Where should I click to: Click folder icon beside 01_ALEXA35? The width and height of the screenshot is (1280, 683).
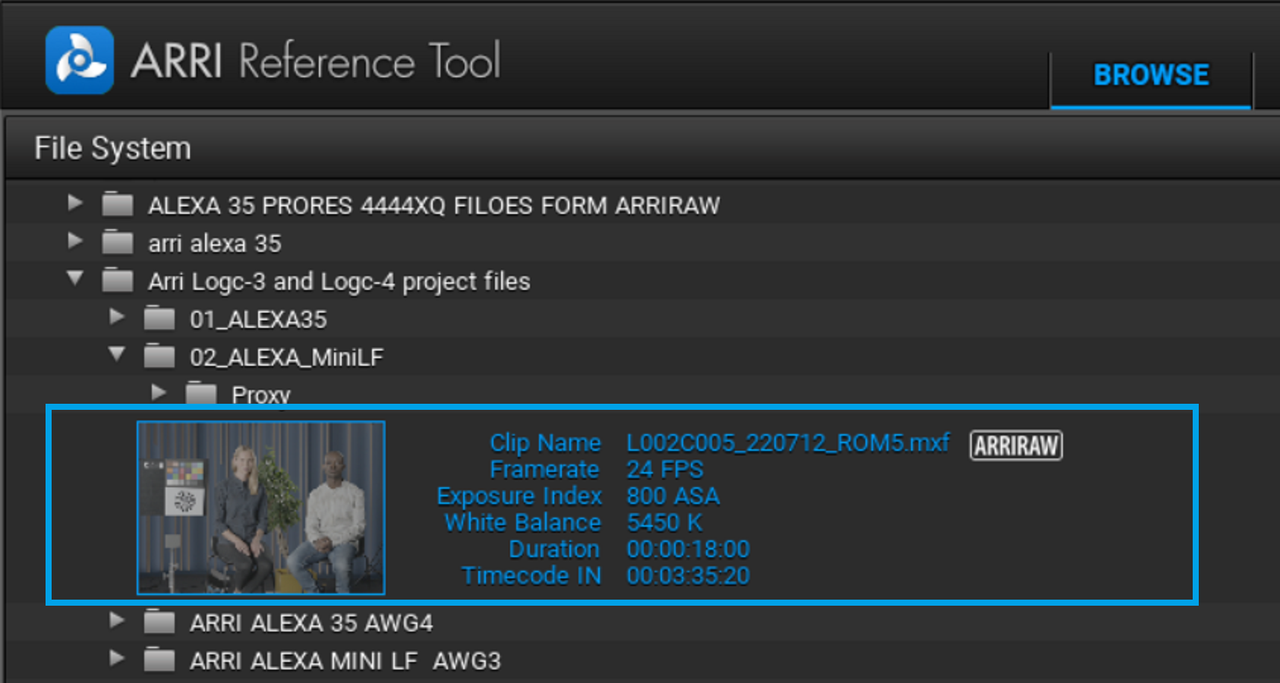click(160, 319)
